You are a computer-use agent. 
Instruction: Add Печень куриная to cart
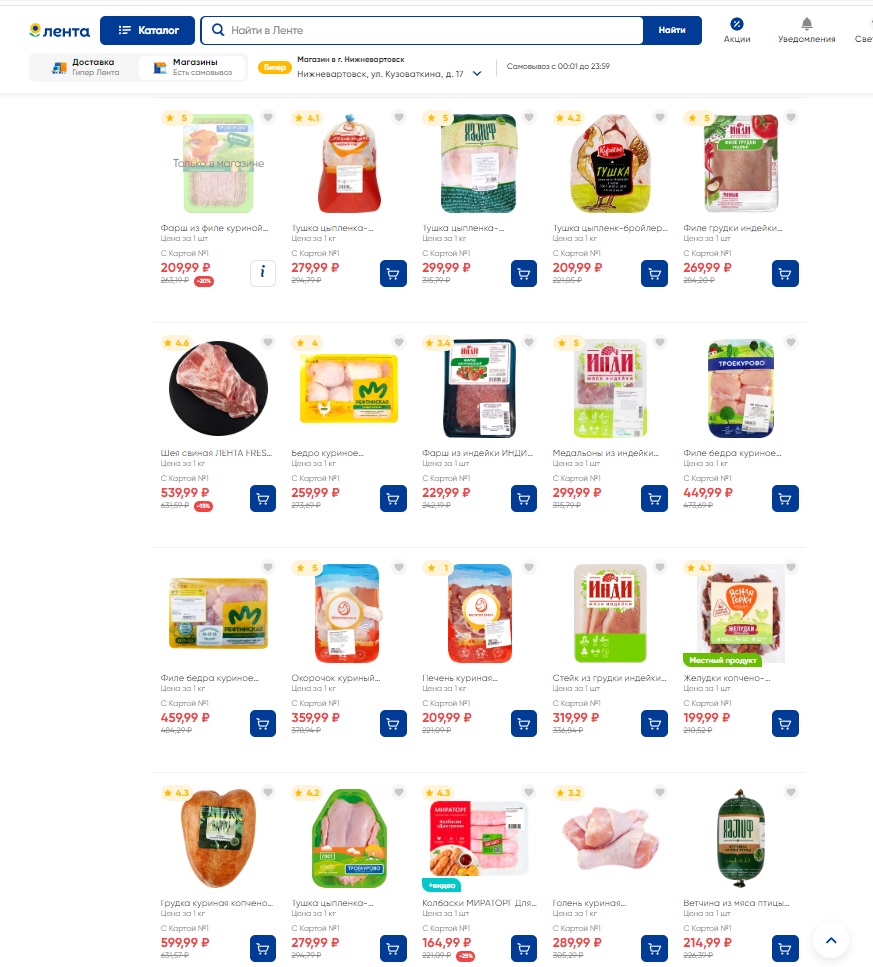(x=524, y=724)
